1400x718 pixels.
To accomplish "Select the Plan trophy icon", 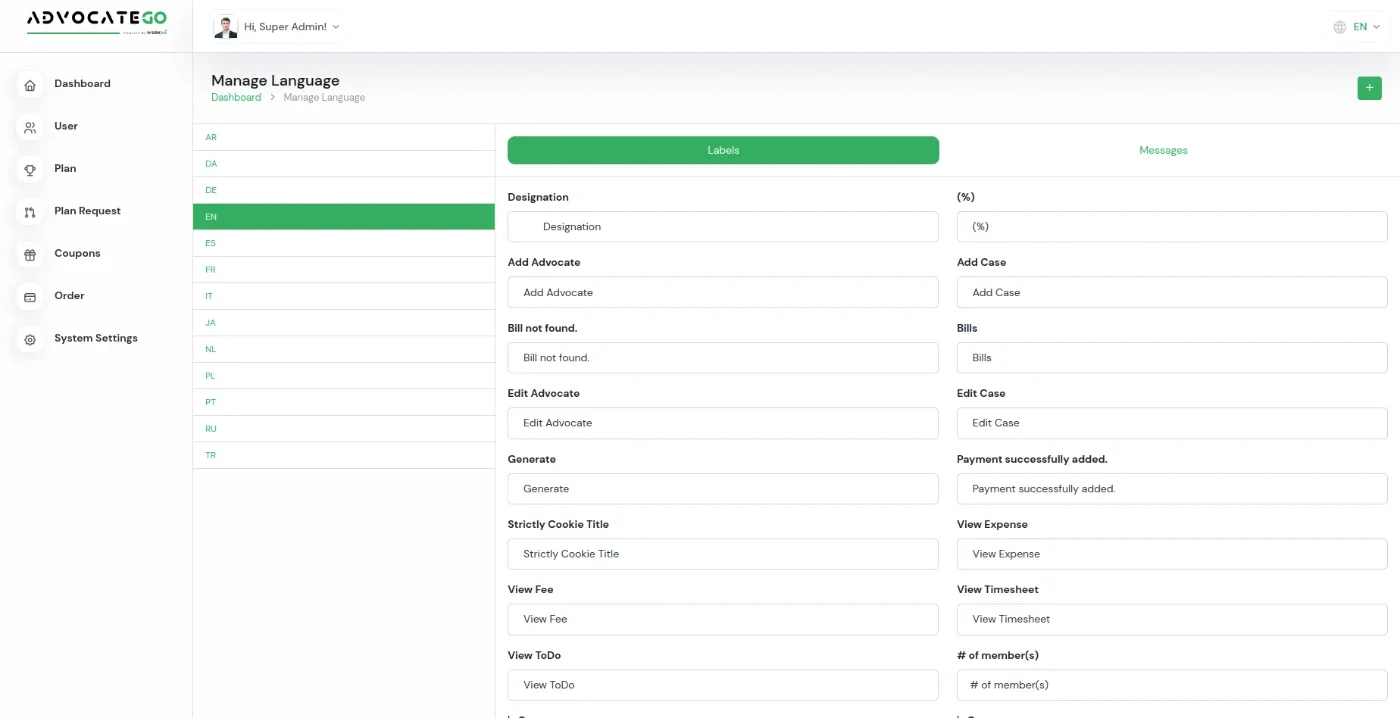I will [30, 170].
